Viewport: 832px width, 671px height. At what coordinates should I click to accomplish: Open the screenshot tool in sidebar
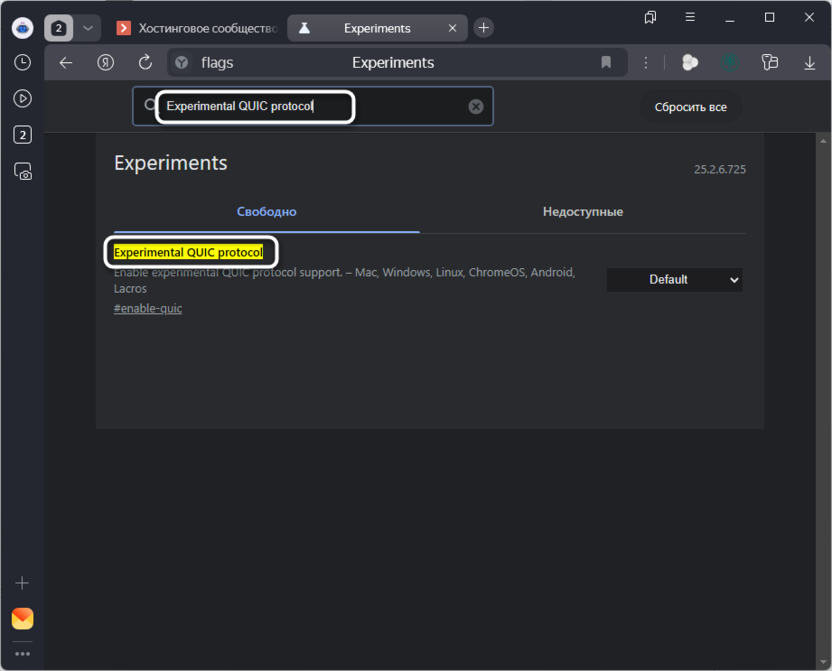click(22, 172)
